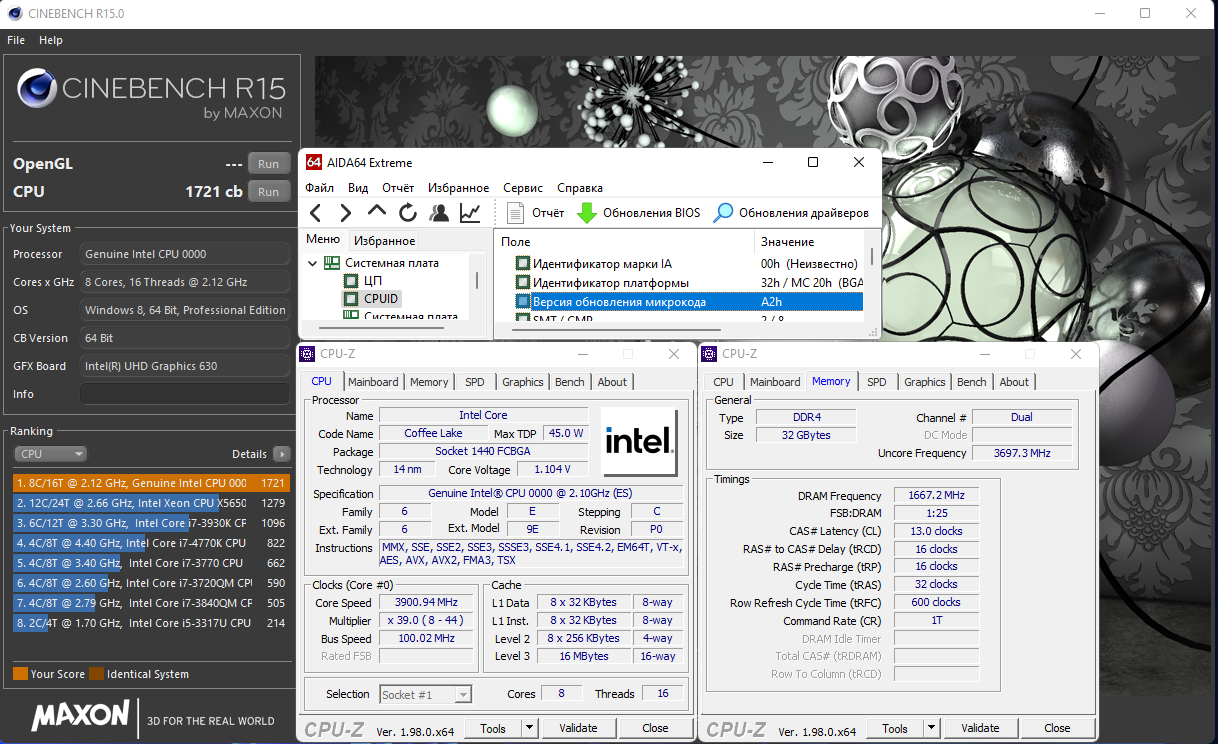The width and height of the screenshot is (1218, 744).
Task: Open the CPU dropdown in the Ranking panel
Action: (x=51, y=454)
